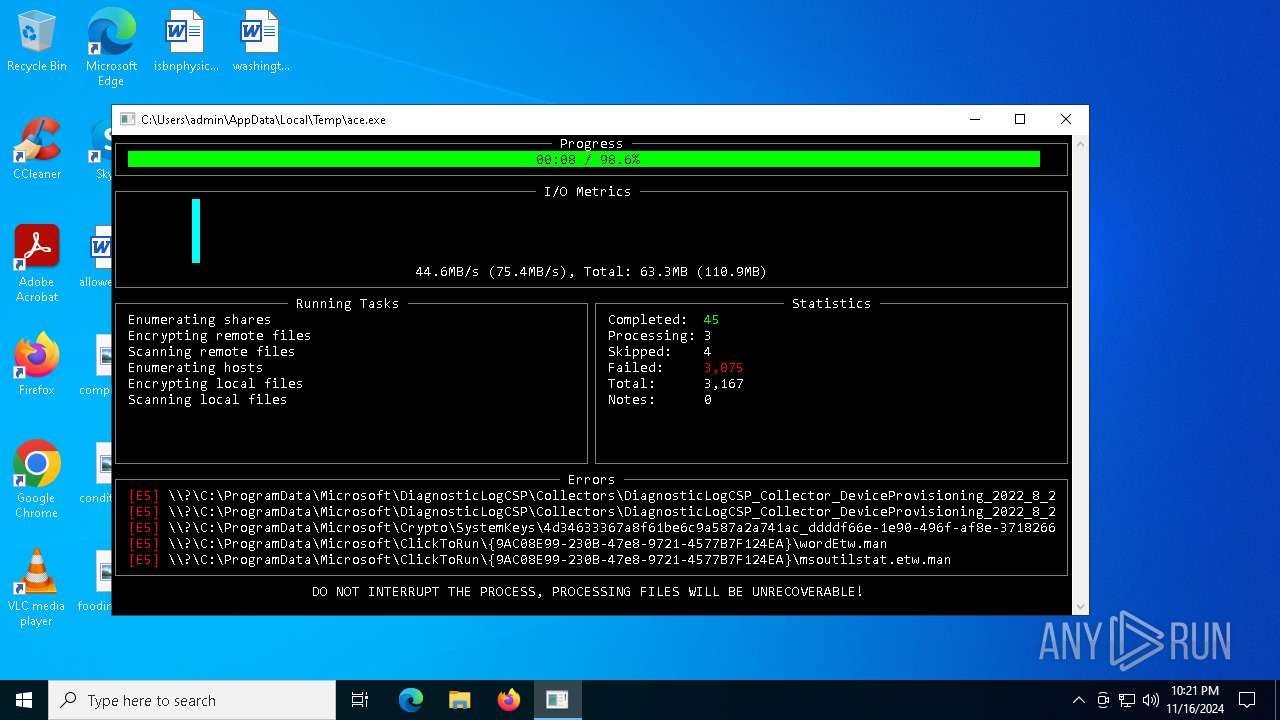Click the Type here to search box
Screen dimensions: 1280x720
[192, 700]
